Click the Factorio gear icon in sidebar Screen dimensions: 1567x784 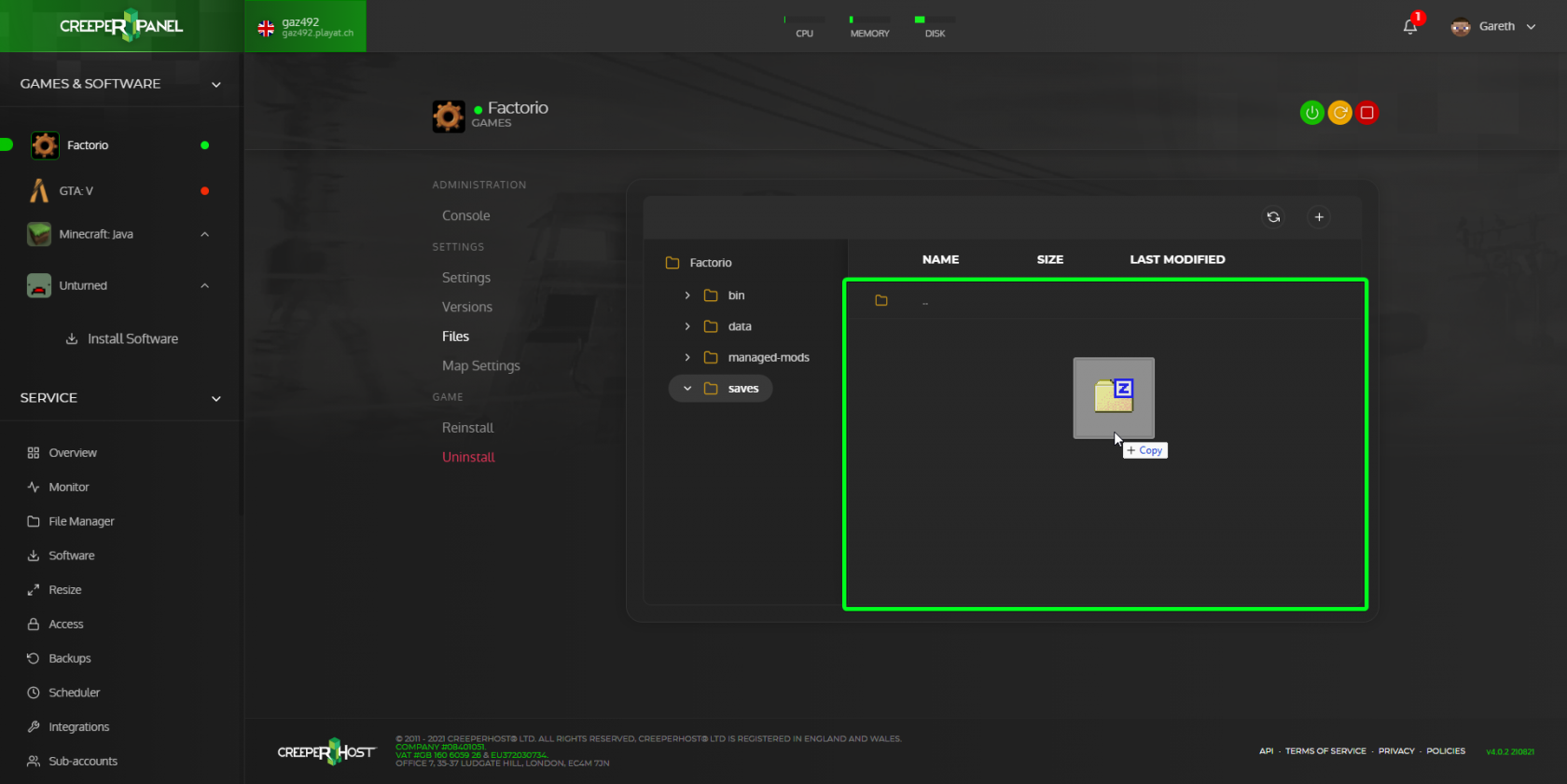[x=45, y=145]
